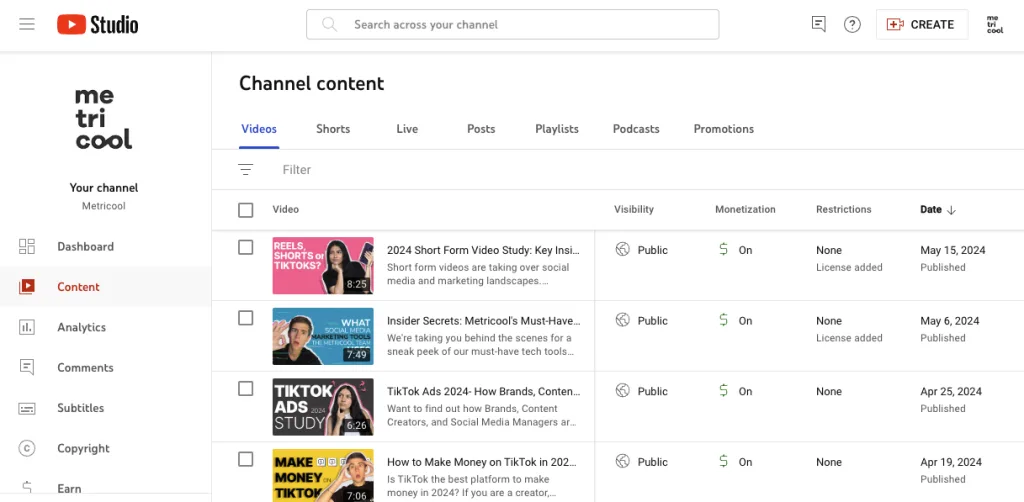This screenshot has height=502, width=1024.
Task: Switch to the Promotions tab
Action: pos(724,129)
